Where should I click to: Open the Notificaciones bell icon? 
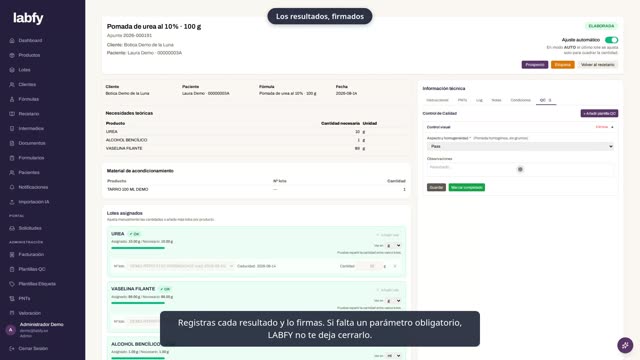click(x=12, y=187)
